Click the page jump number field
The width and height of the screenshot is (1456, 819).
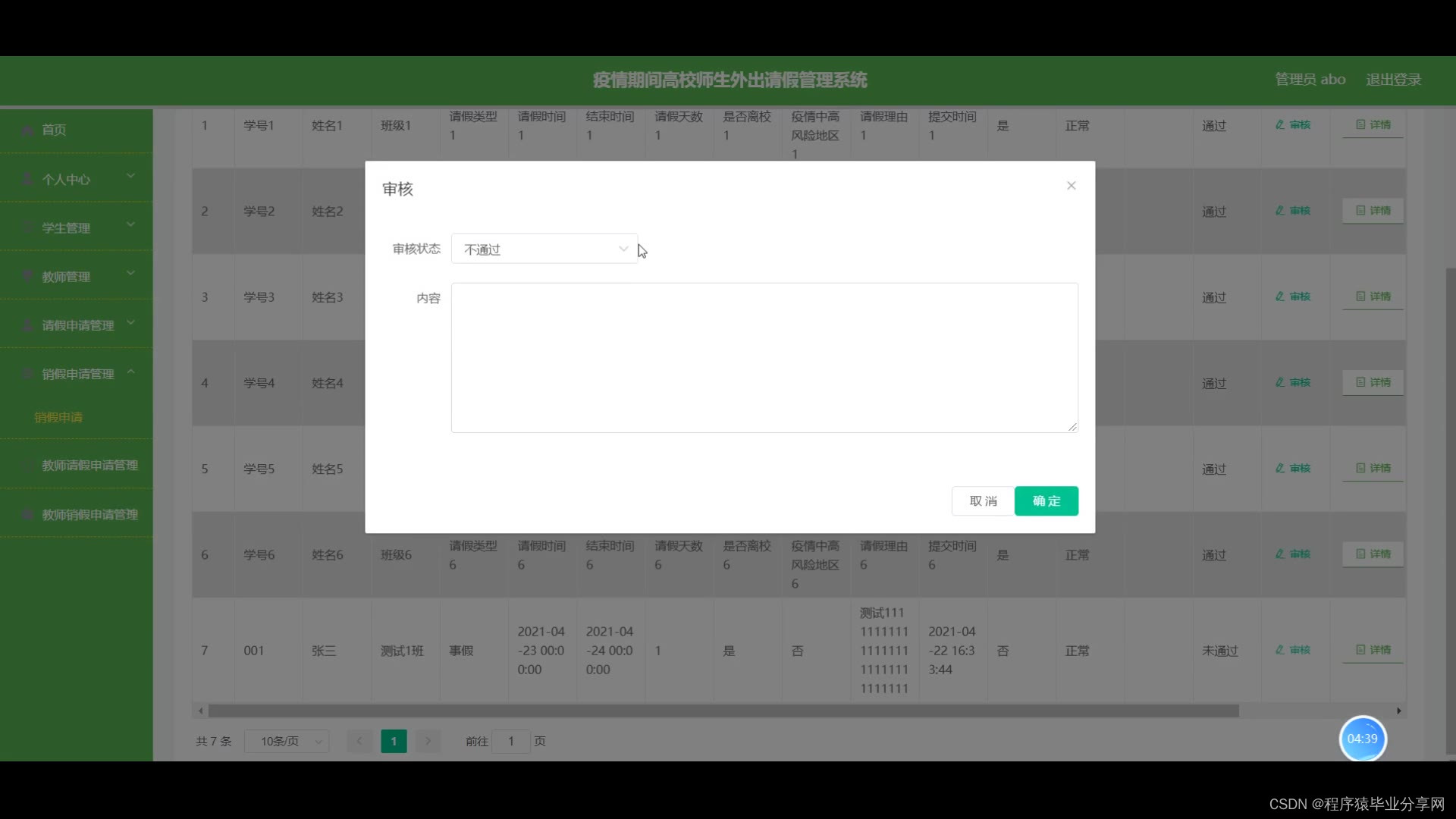coord(511,742)
